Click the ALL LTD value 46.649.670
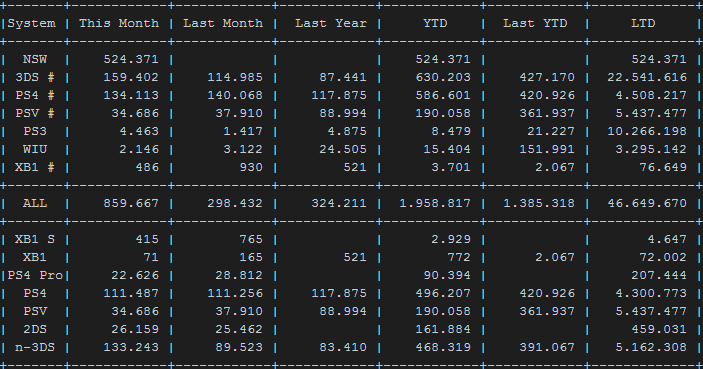703x369 pixels. click(647, 203)
